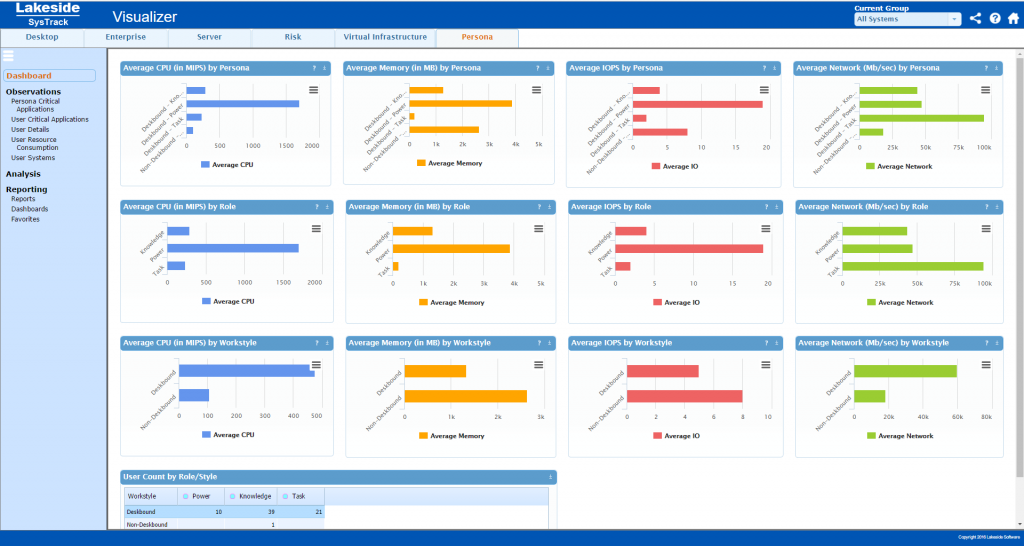Open User Resource Consumption link
Image resolution: width=1024 pixels, height=546 pixels.
pyautogui.click(x=35, y=143)
